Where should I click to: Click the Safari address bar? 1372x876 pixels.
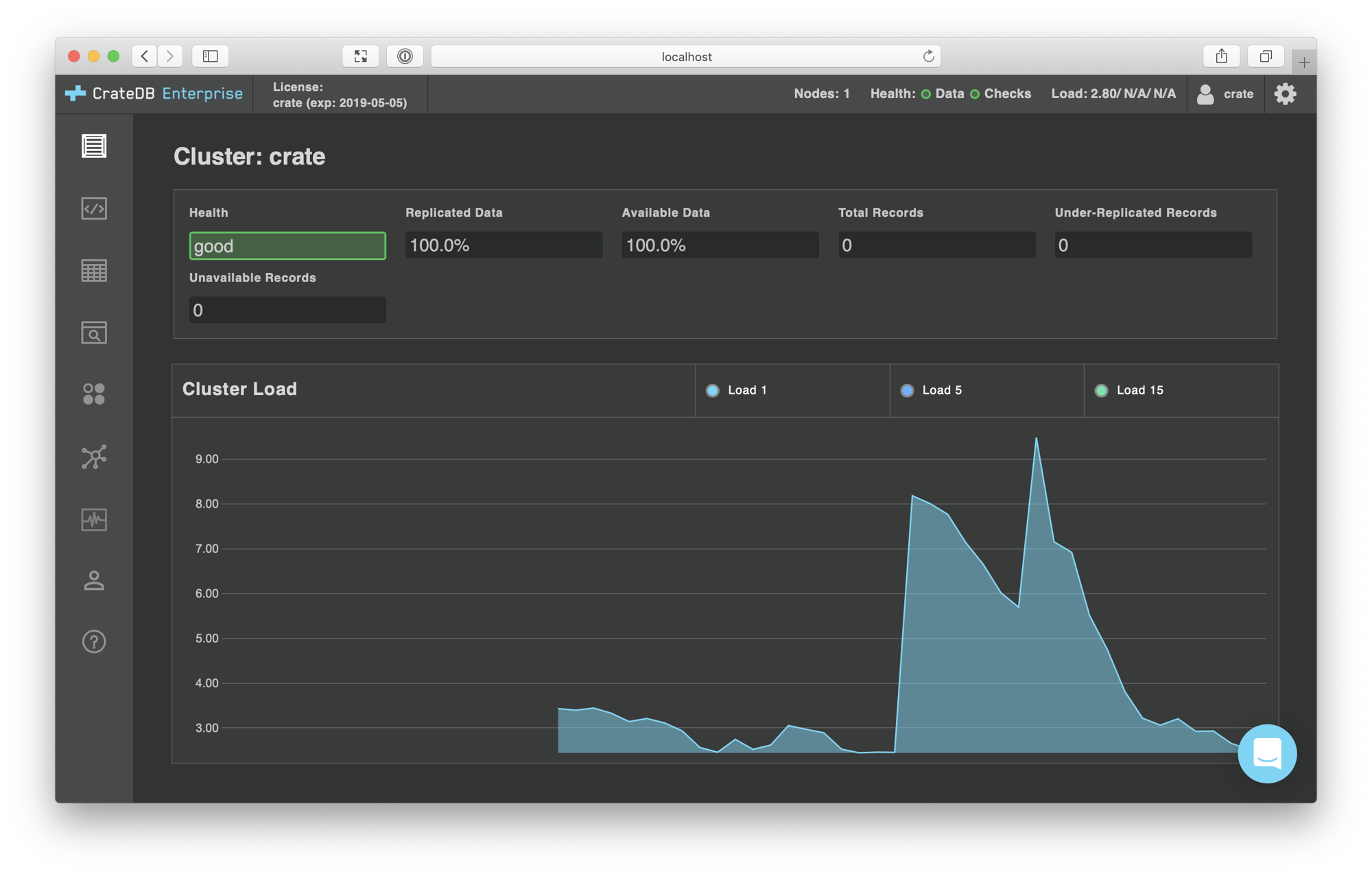pyautogui.click(x=686, y=56)
